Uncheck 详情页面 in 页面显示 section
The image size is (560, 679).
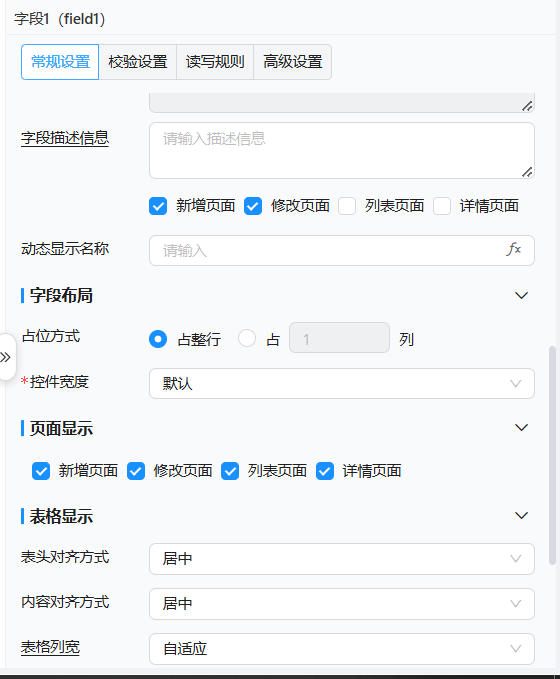[x=325, y=471]
